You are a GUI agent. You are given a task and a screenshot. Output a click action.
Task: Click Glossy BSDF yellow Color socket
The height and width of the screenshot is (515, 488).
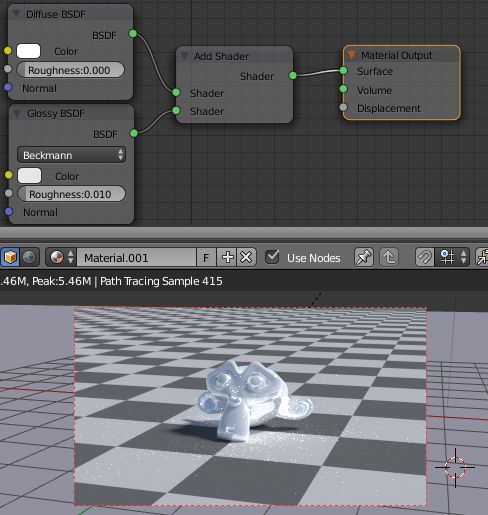(8, 175)
